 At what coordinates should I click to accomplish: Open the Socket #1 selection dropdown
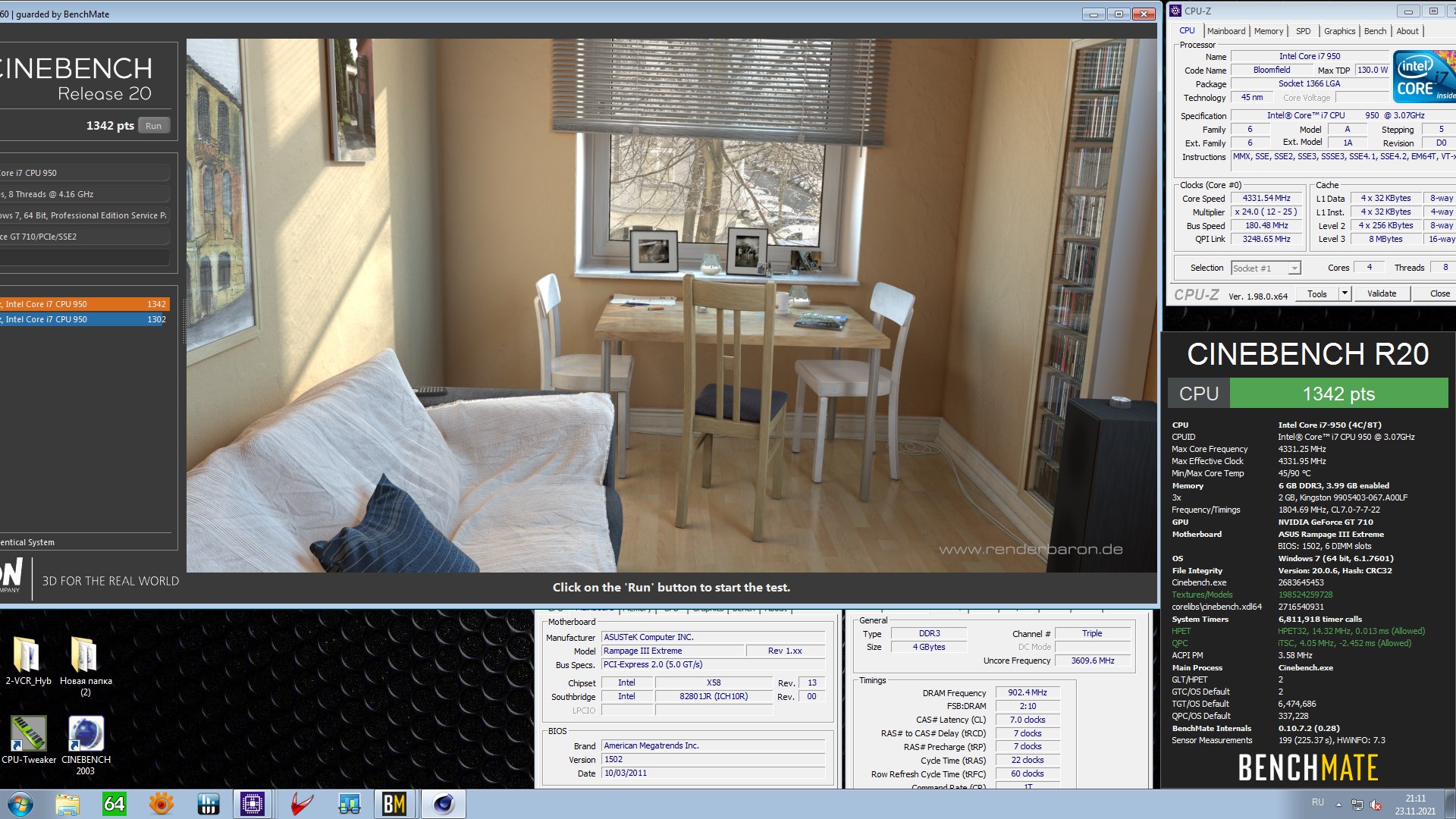click(1266, 268)
